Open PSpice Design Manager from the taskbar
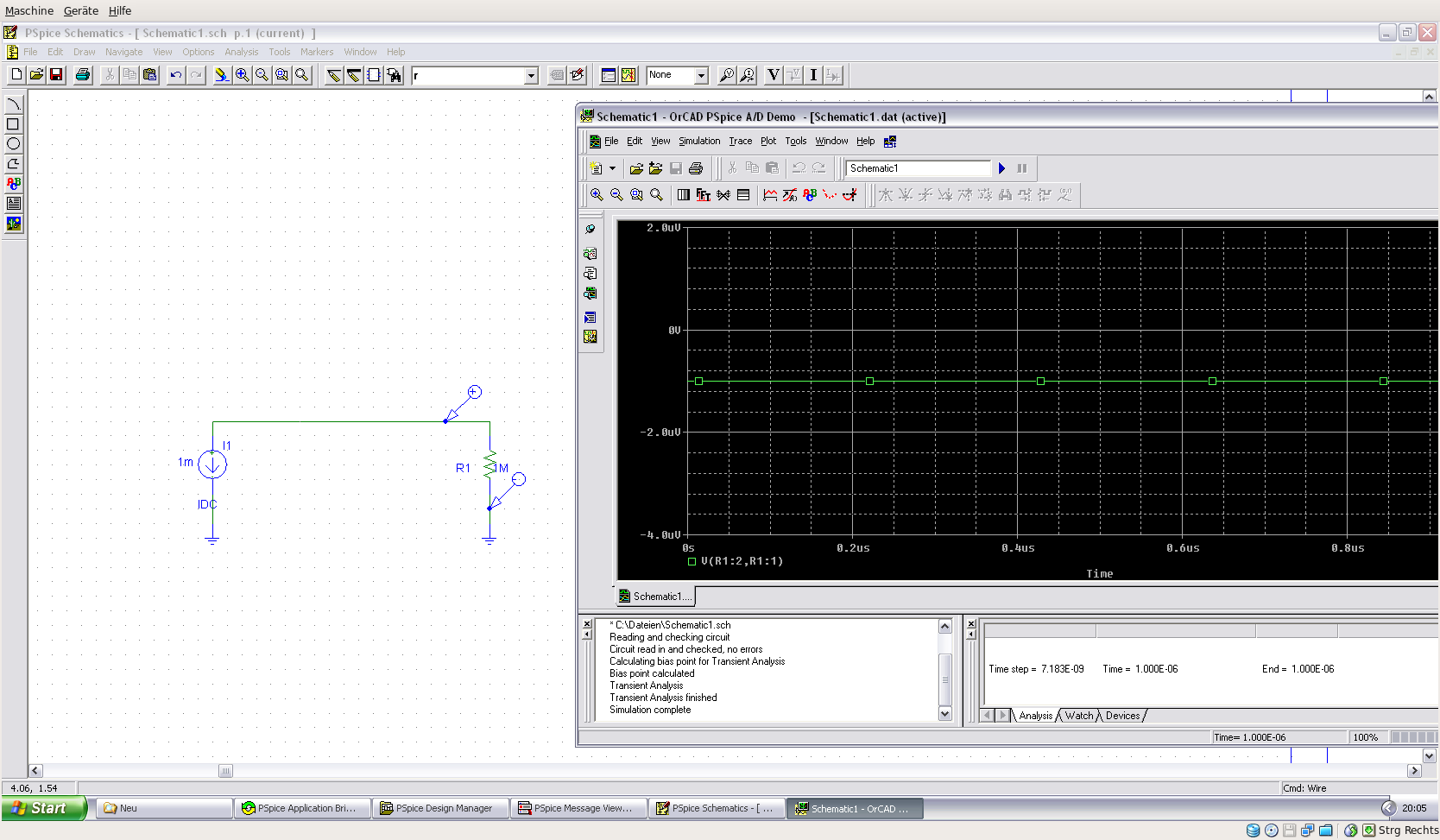Image resolution: width=1440 pixels, height=840 pixels. click(440, 808)
